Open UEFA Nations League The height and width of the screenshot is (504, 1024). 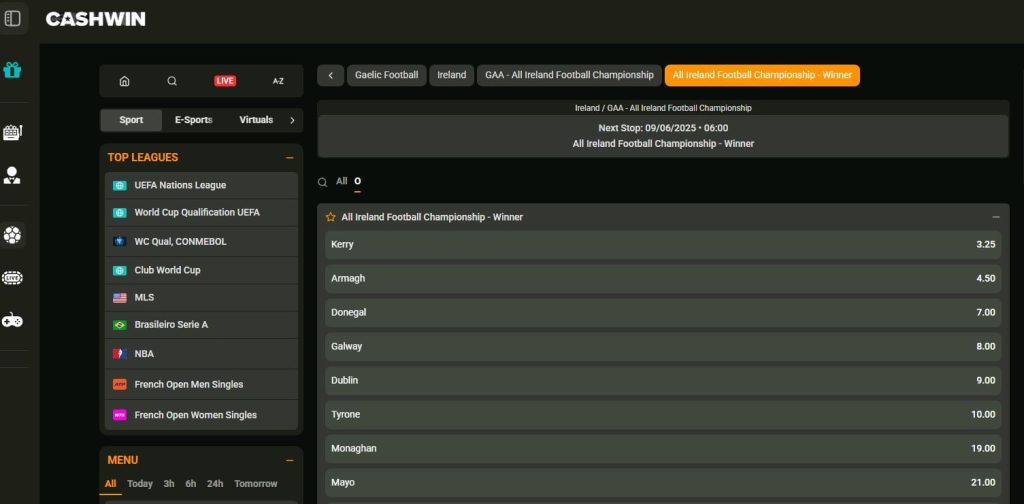(201, 185)
